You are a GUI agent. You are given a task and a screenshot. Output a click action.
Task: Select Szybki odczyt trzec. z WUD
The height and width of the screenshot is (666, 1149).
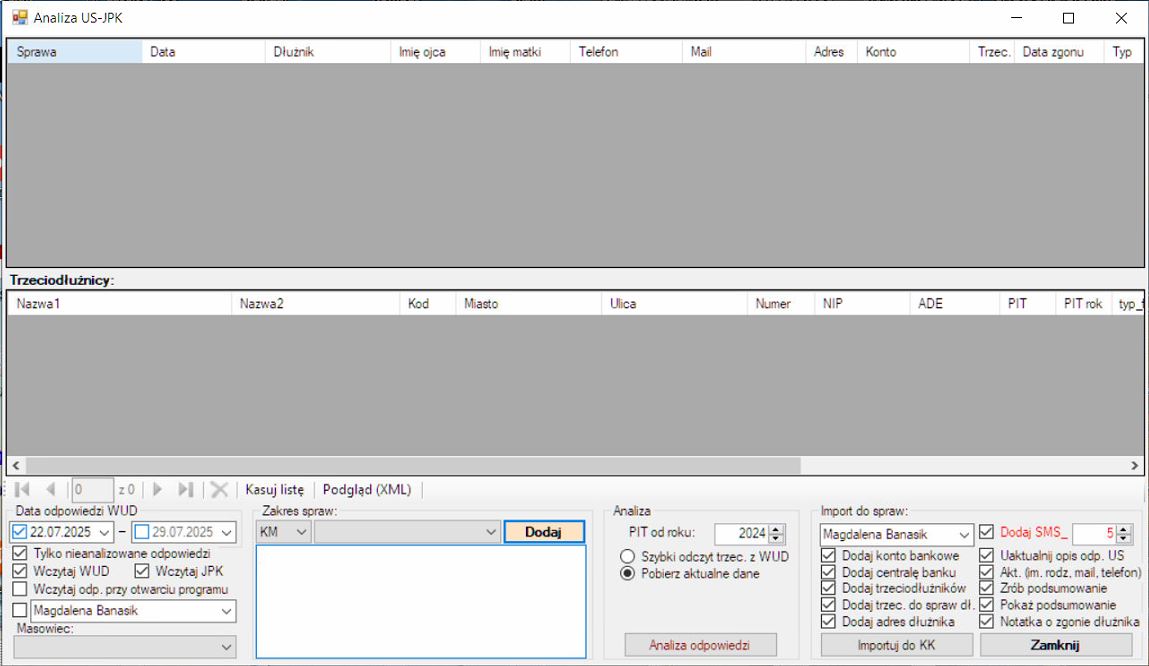click(x=628, y=556)
